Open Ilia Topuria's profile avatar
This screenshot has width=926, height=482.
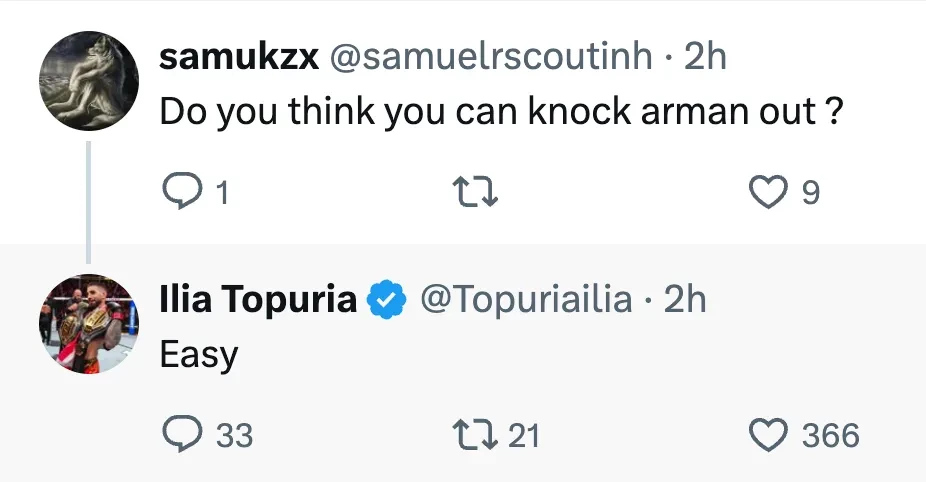tap(88, 324)
